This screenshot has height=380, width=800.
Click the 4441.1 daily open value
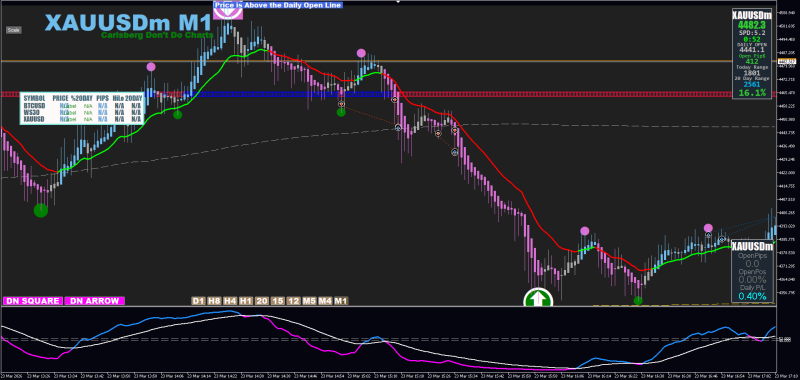pos(752,50)
